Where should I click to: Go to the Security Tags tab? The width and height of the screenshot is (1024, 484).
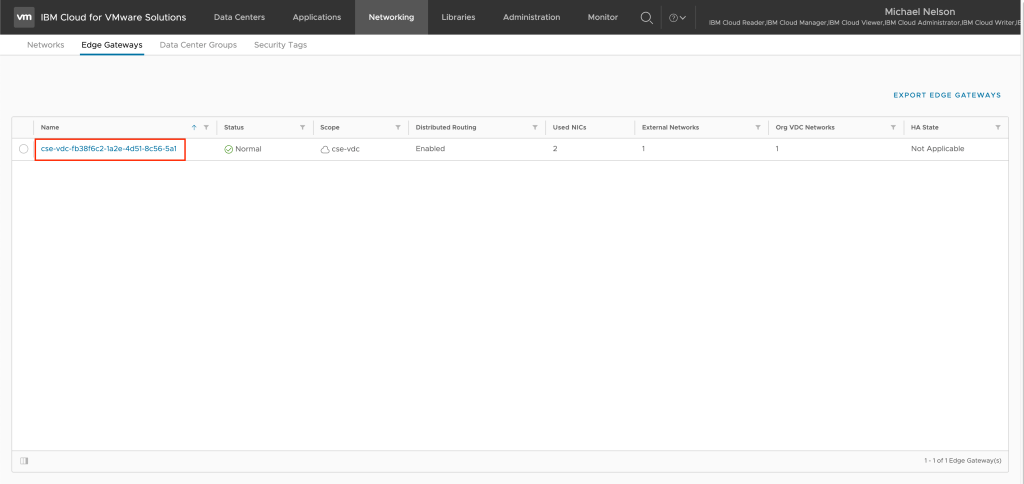(280, 45)
